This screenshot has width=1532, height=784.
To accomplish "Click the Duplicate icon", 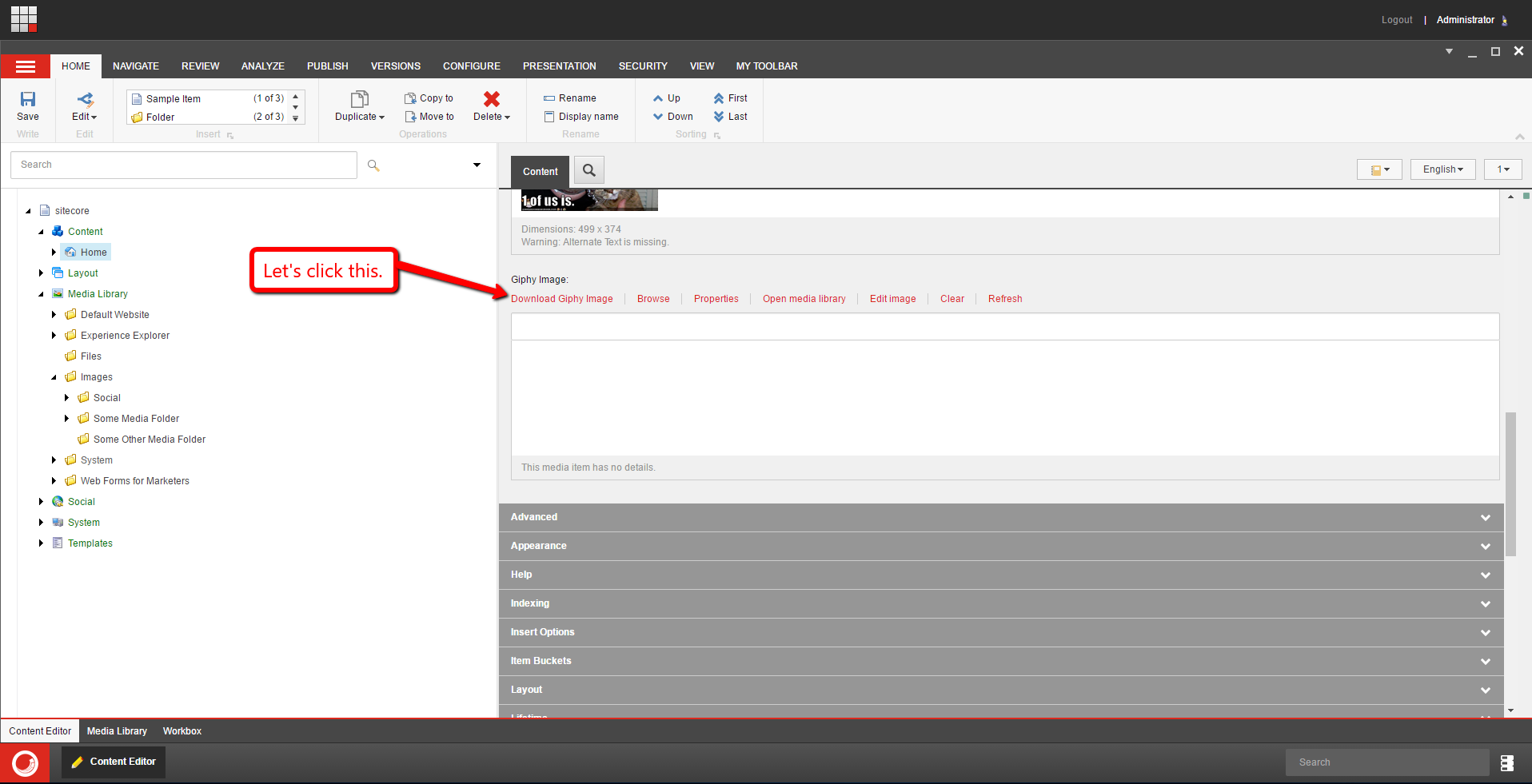I will click(359, 99).
